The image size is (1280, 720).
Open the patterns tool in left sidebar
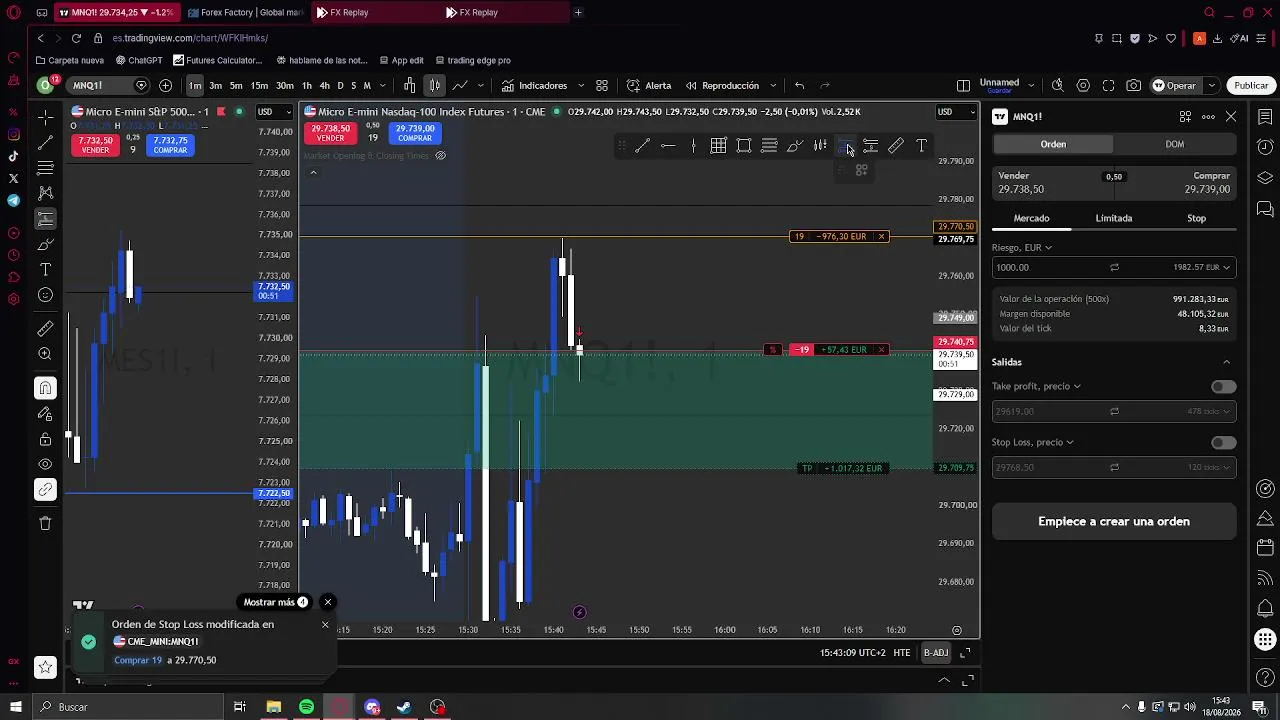point(45,193)
